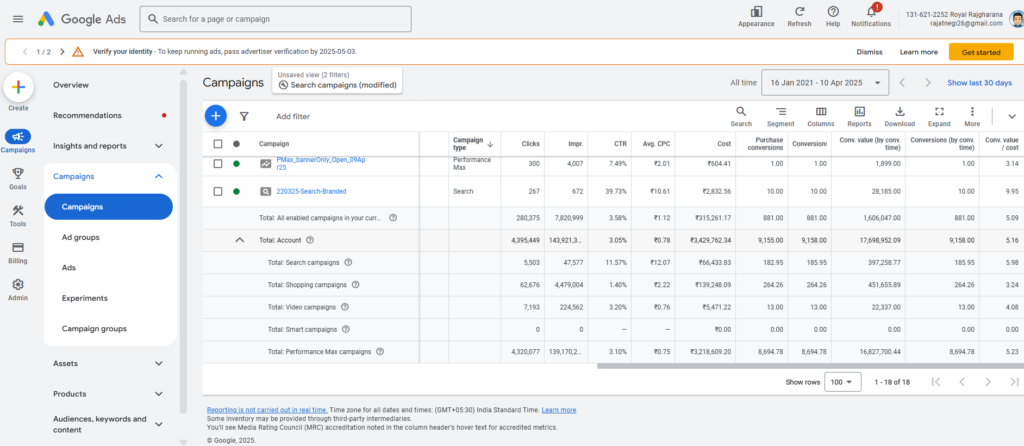Click the Expand table icon
This screenshot has height=446, width=1024.
tap(939, 112)
